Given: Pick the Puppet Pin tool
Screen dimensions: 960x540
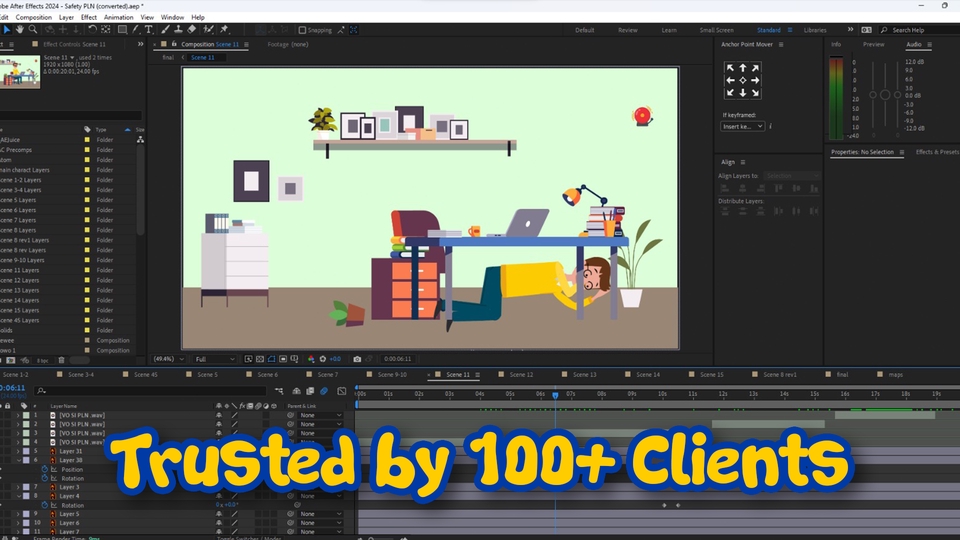Looking at the screenshot, I should tap(224, 30).
